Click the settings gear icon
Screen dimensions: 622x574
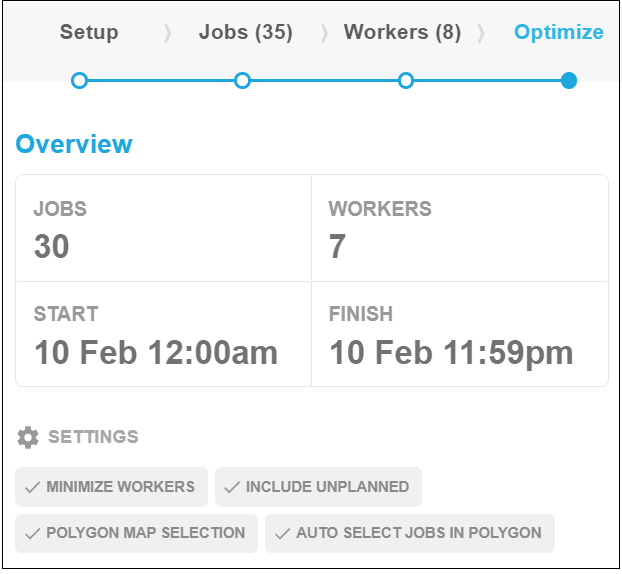(x=28, y=438)
